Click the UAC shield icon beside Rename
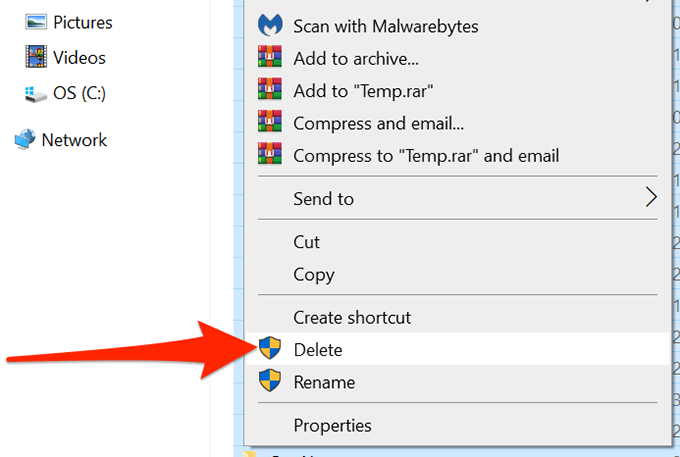 pyautogui.click(x=269, y=381)
